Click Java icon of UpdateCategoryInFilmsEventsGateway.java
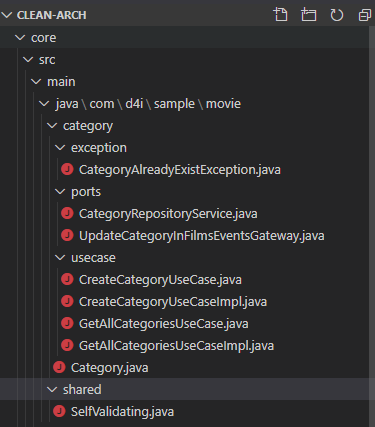The width and height of the screenshot is (375, 427). (x=67, y=235)
